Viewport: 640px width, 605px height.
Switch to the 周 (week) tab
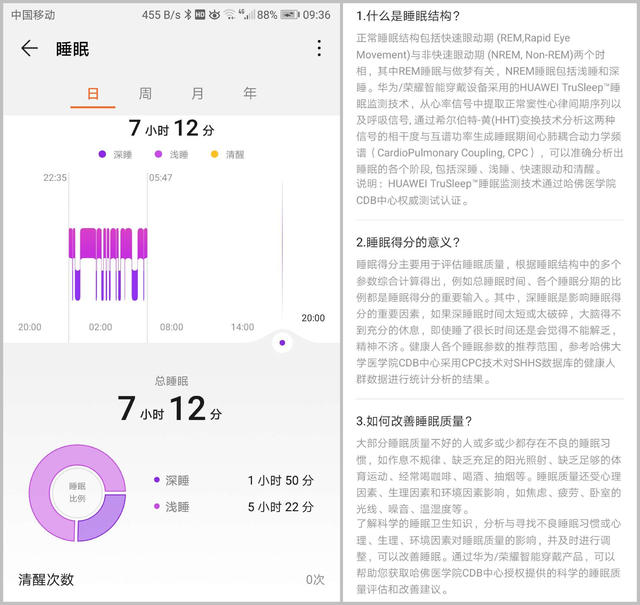(x=145, y=93)
